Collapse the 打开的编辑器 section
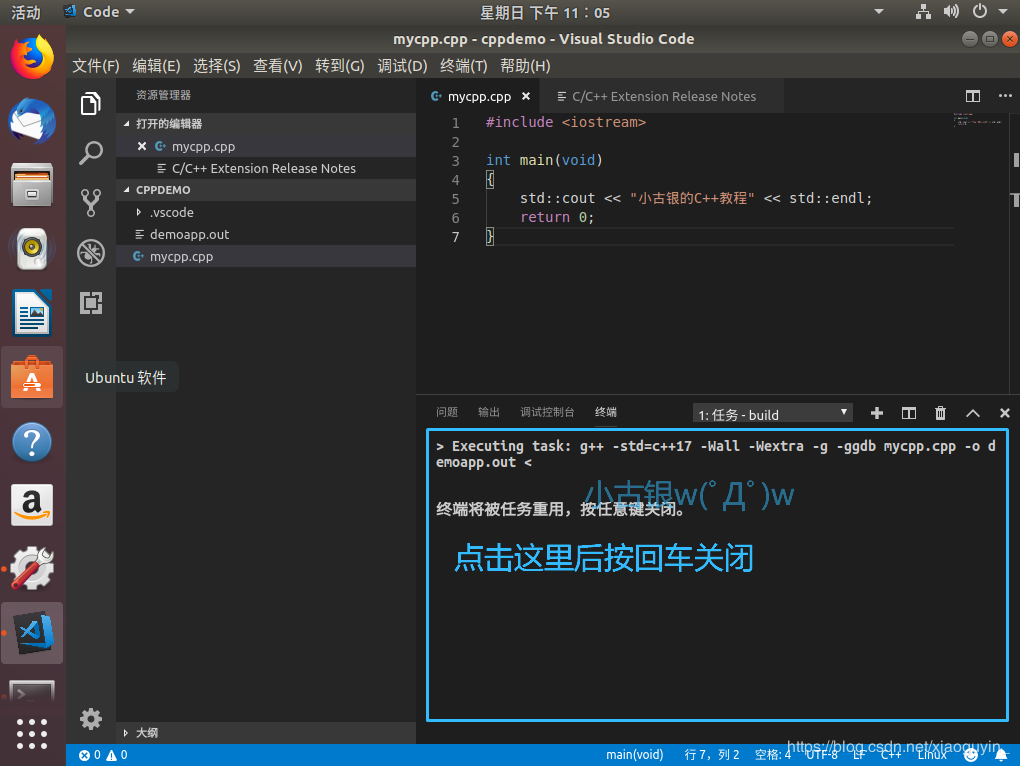This screenshot has height=766, width=1020. click(x=126, y=124)
